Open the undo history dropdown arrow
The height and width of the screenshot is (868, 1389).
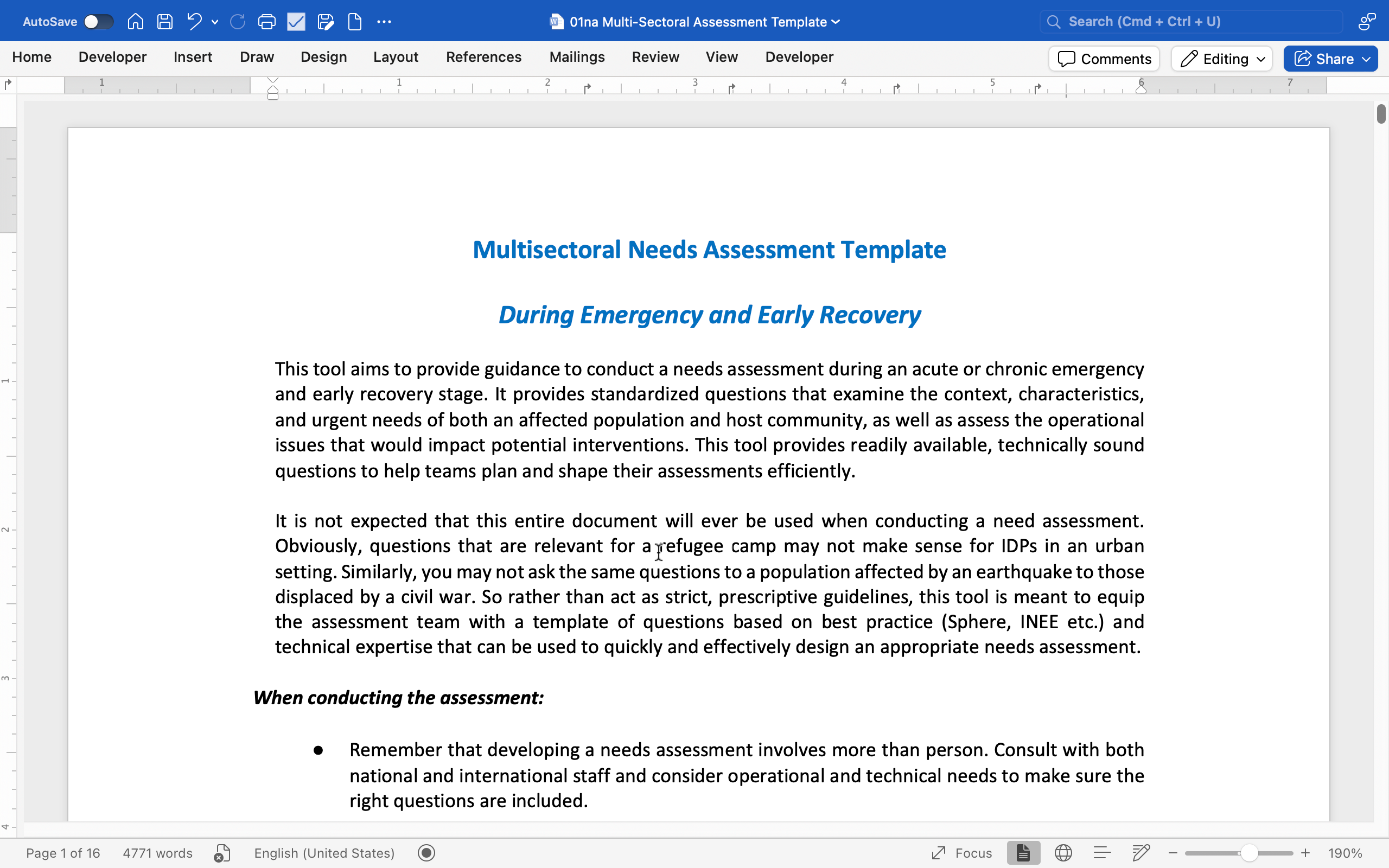215,22
